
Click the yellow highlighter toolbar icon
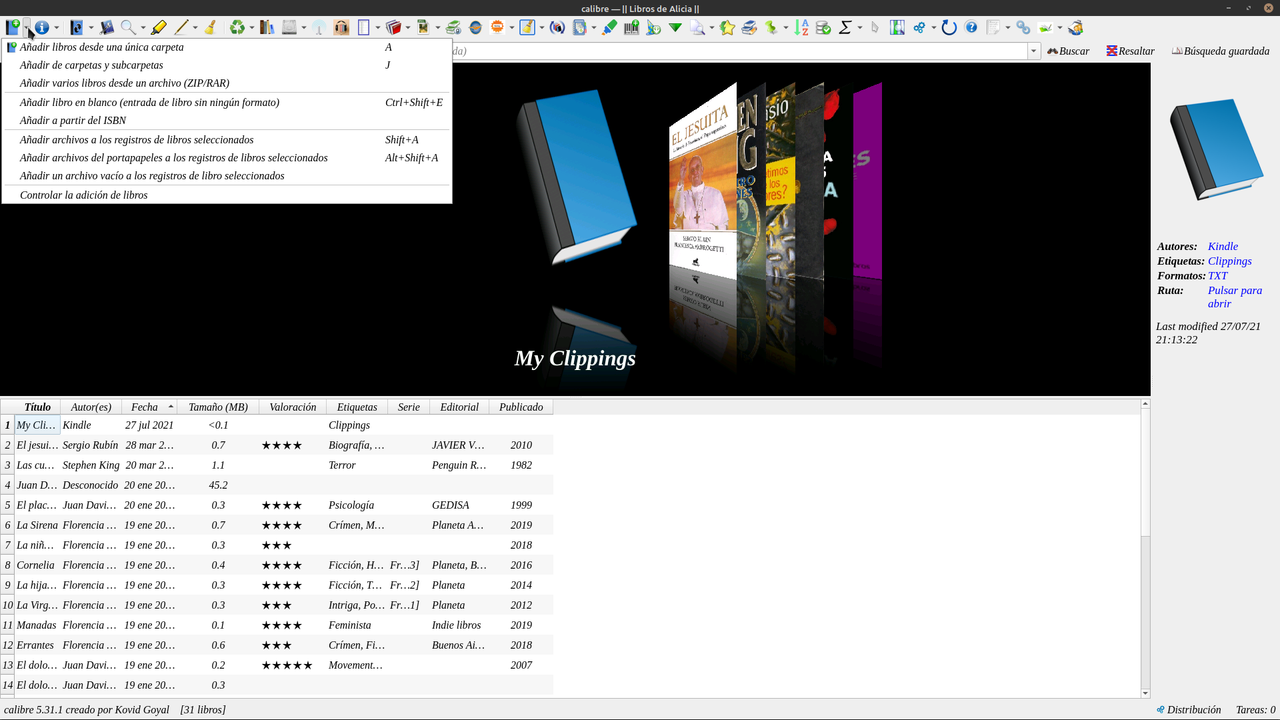tap(158, 27)
